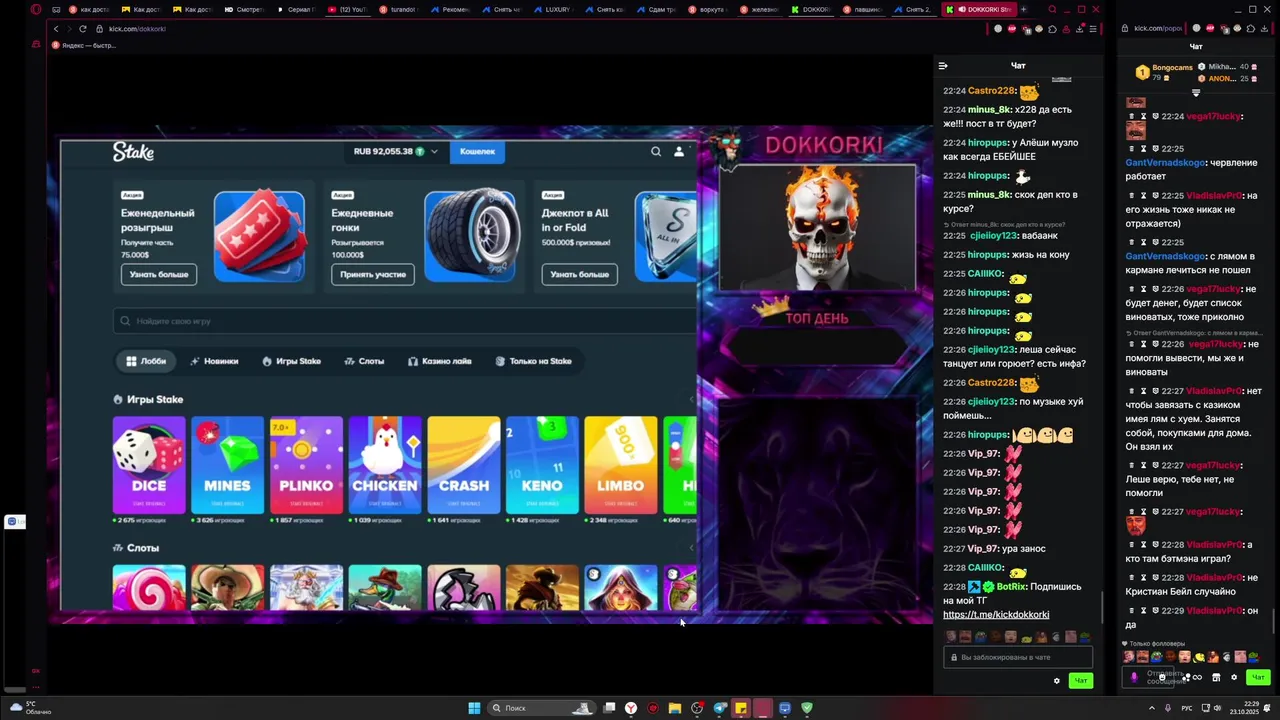Select the Новинки tab
The image size is (1280, 720).
pyautogui.click(x=214, y=361)
